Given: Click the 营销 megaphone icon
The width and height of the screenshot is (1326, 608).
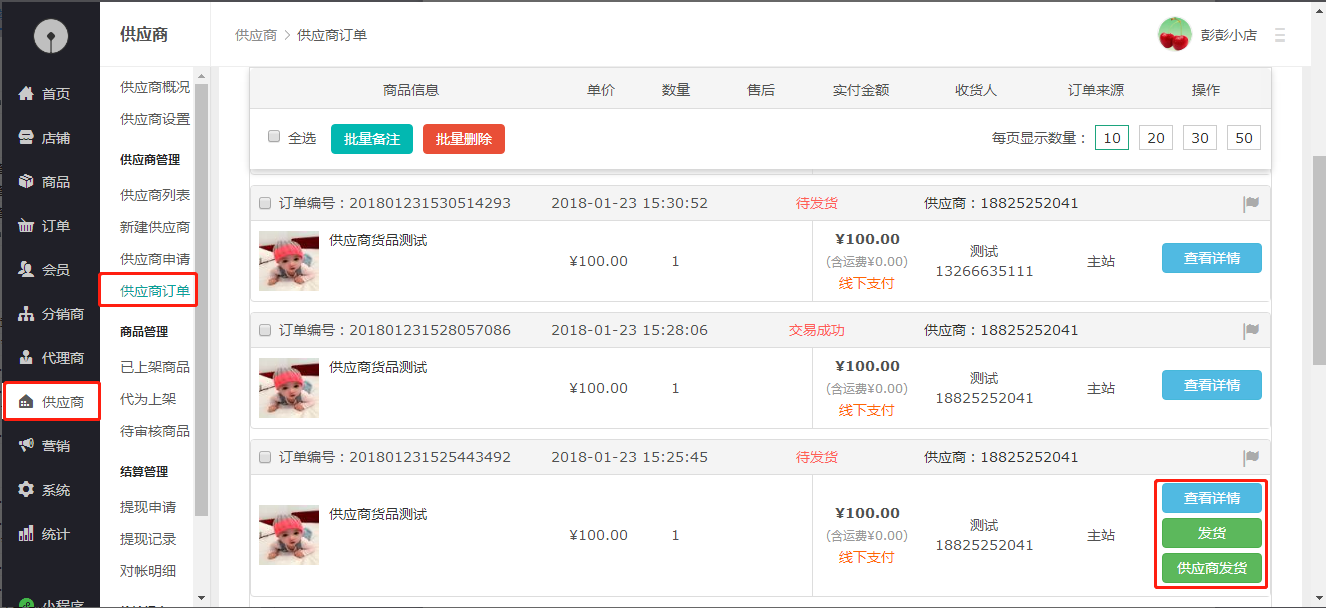Looking at the screenshot, I should [x=27, y=446].
